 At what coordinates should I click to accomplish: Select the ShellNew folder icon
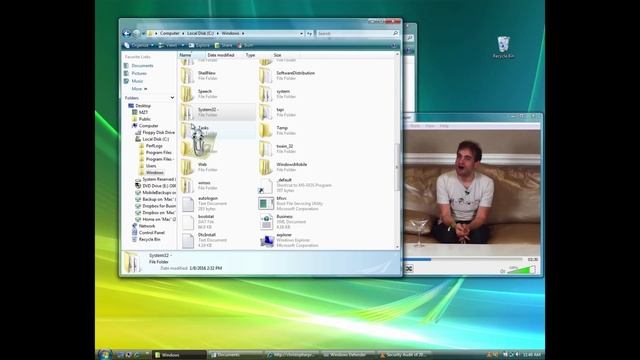tap(188, 76)
